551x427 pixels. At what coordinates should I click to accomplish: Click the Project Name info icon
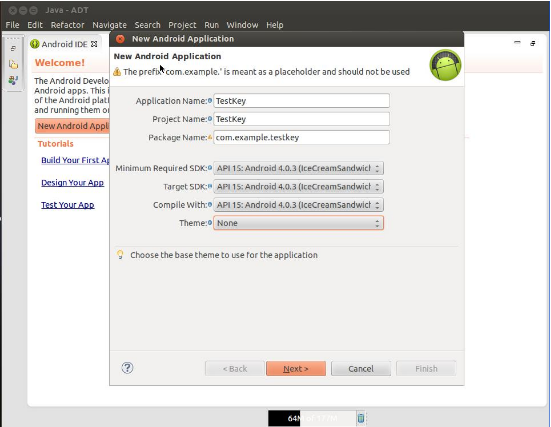tap(210, 119)
